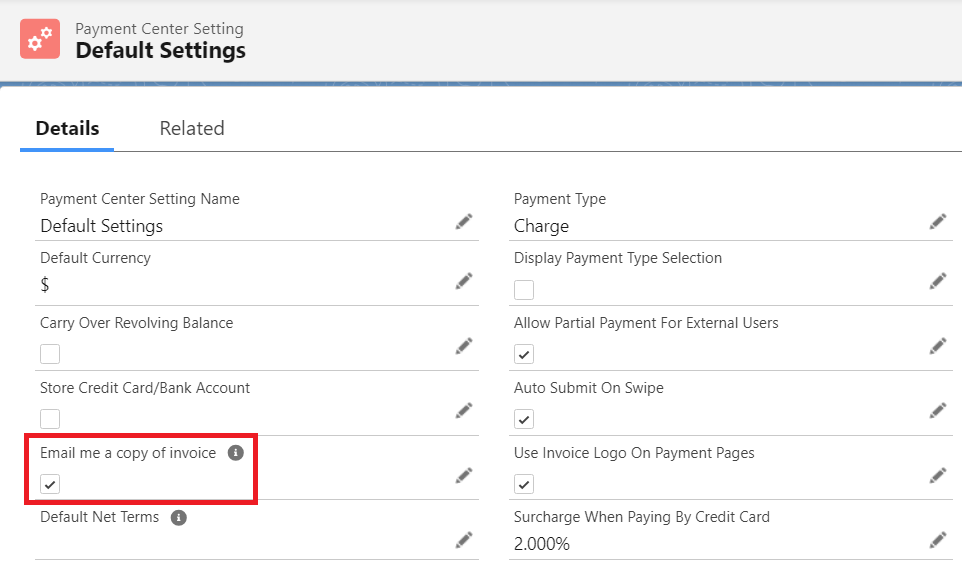Click edit pencil for Use Invoice Logo
Image resolution: width=962 pixels, height=565 pixels.
coord(937,475)
